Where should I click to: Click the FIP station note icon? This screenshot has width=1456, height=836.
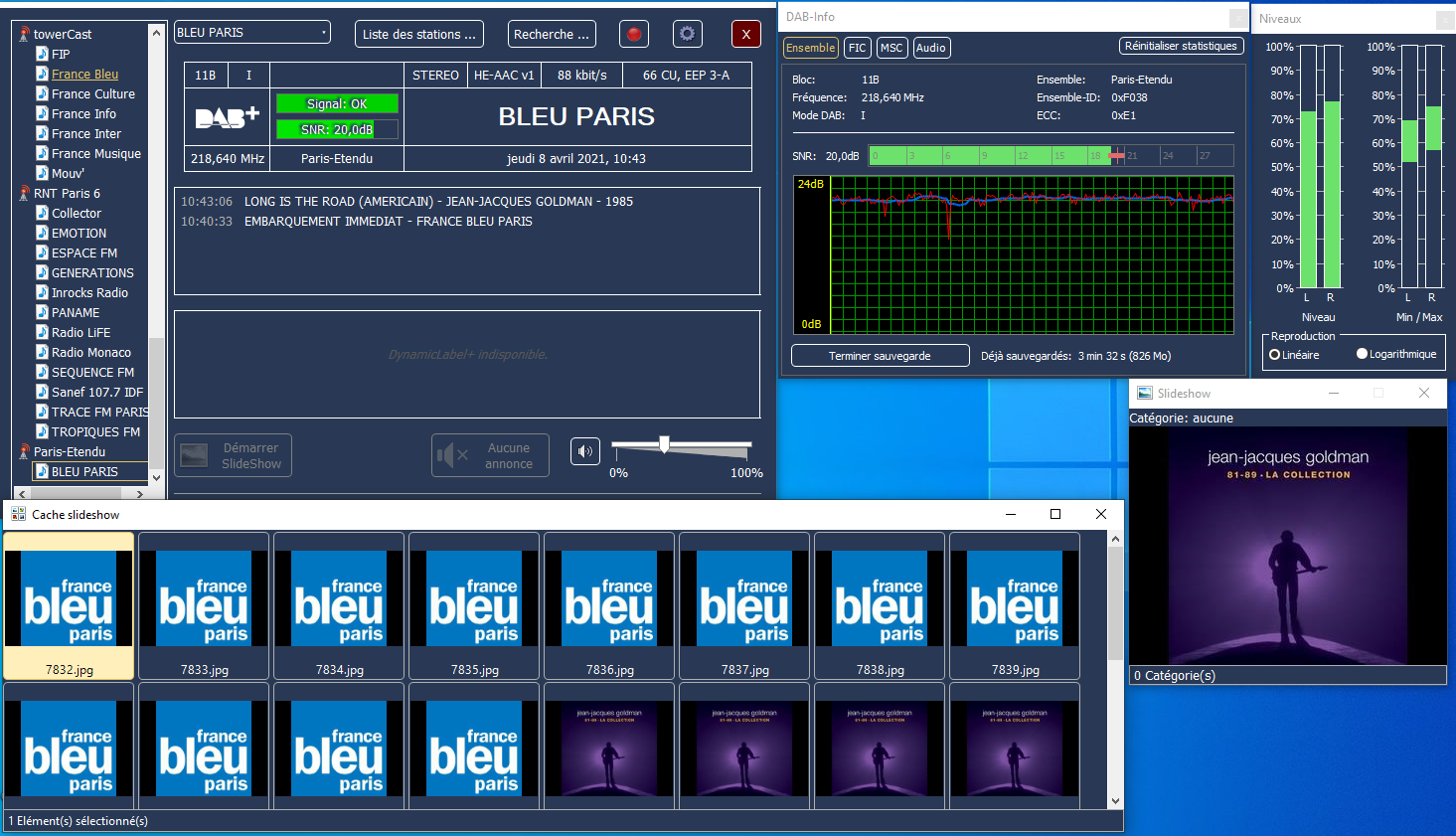(x=42, y=54)
